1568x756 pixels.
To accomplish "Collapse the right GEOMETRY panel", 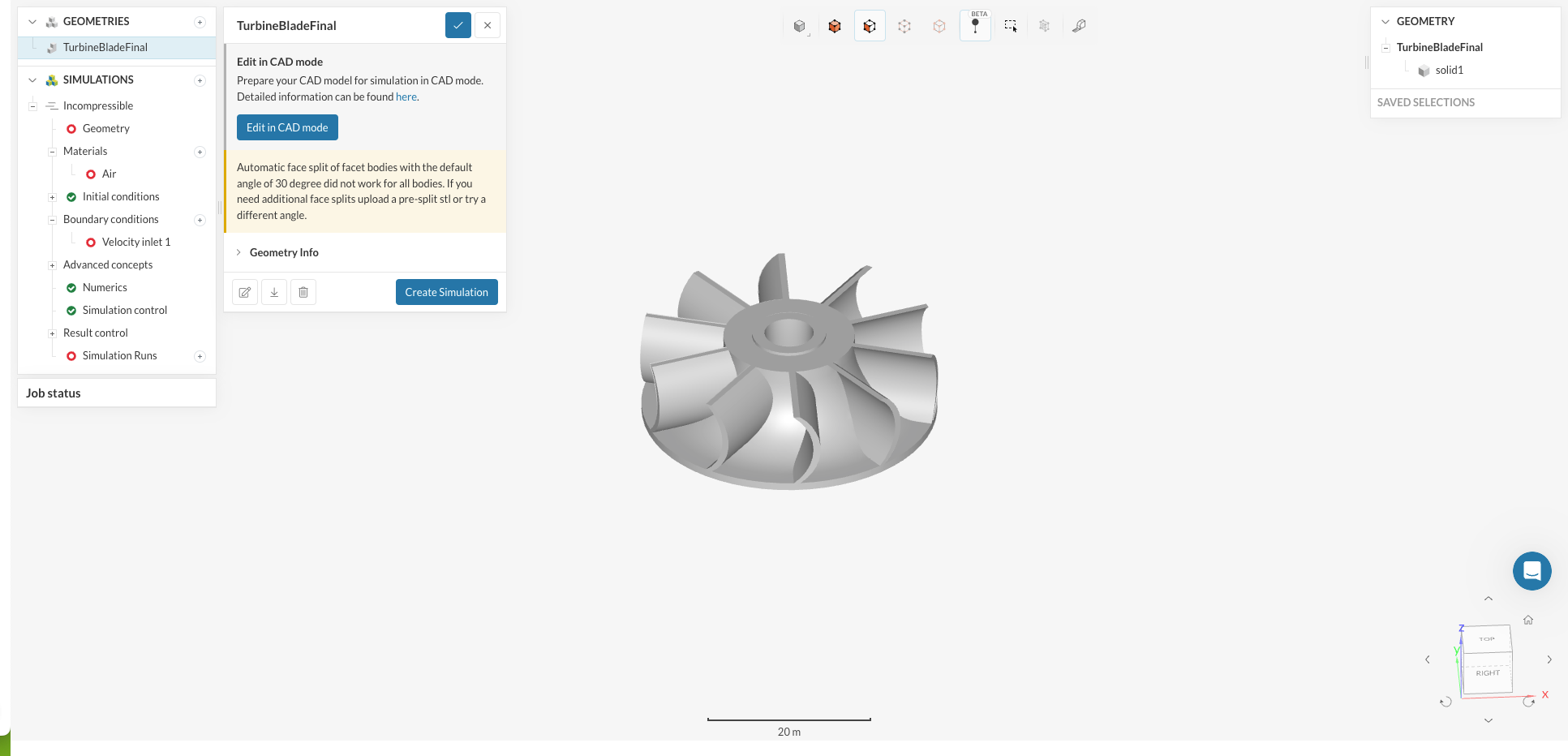I will click(1385, 21).
